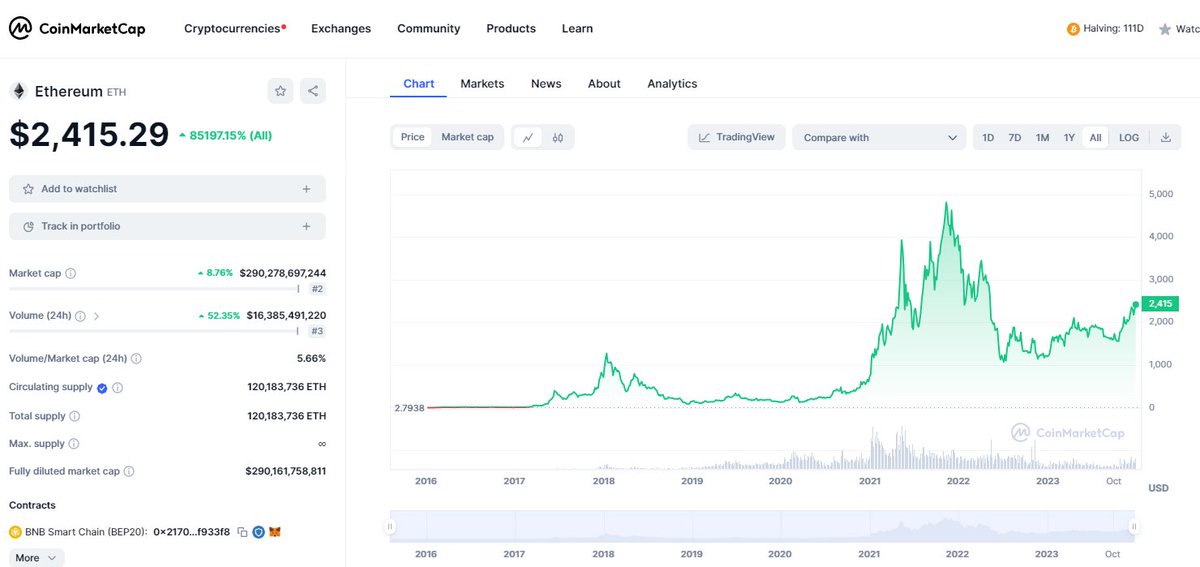Viewport: 1200px width, 567px height.
Task: Open Products menu
Action: click(511, 29)
